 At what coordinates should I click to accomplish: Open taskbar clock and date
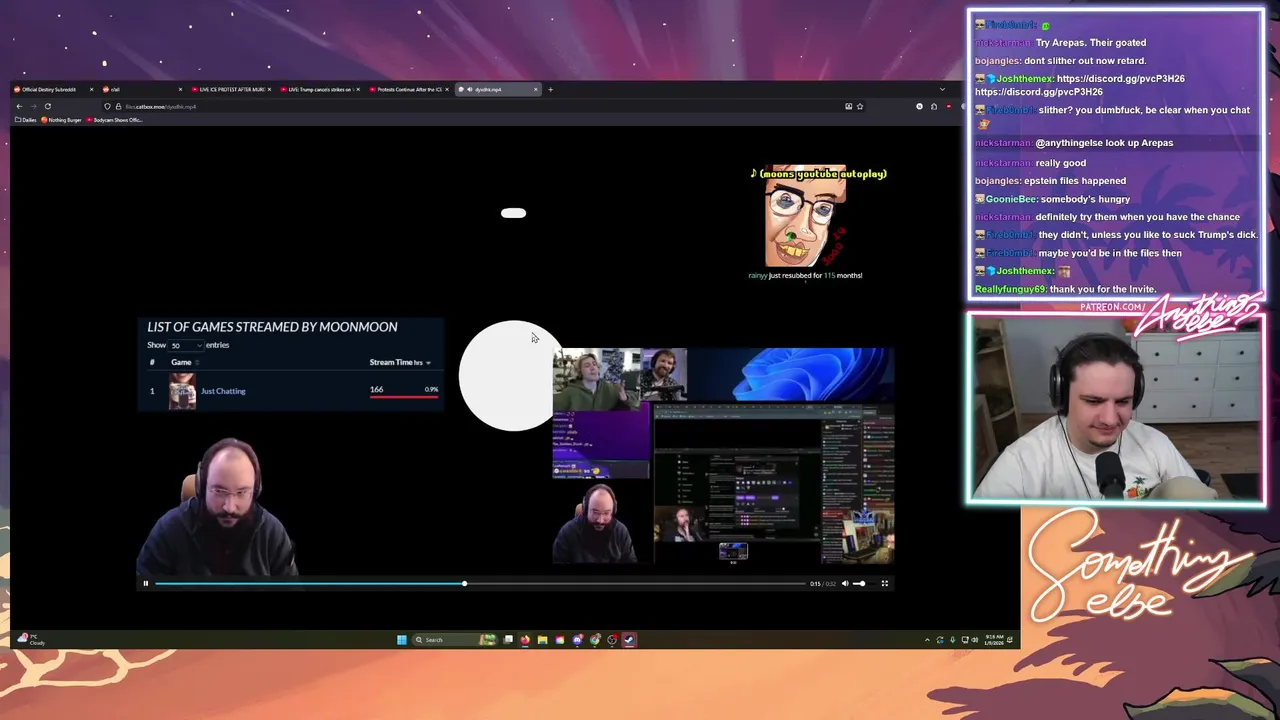(x=994, y=640)
